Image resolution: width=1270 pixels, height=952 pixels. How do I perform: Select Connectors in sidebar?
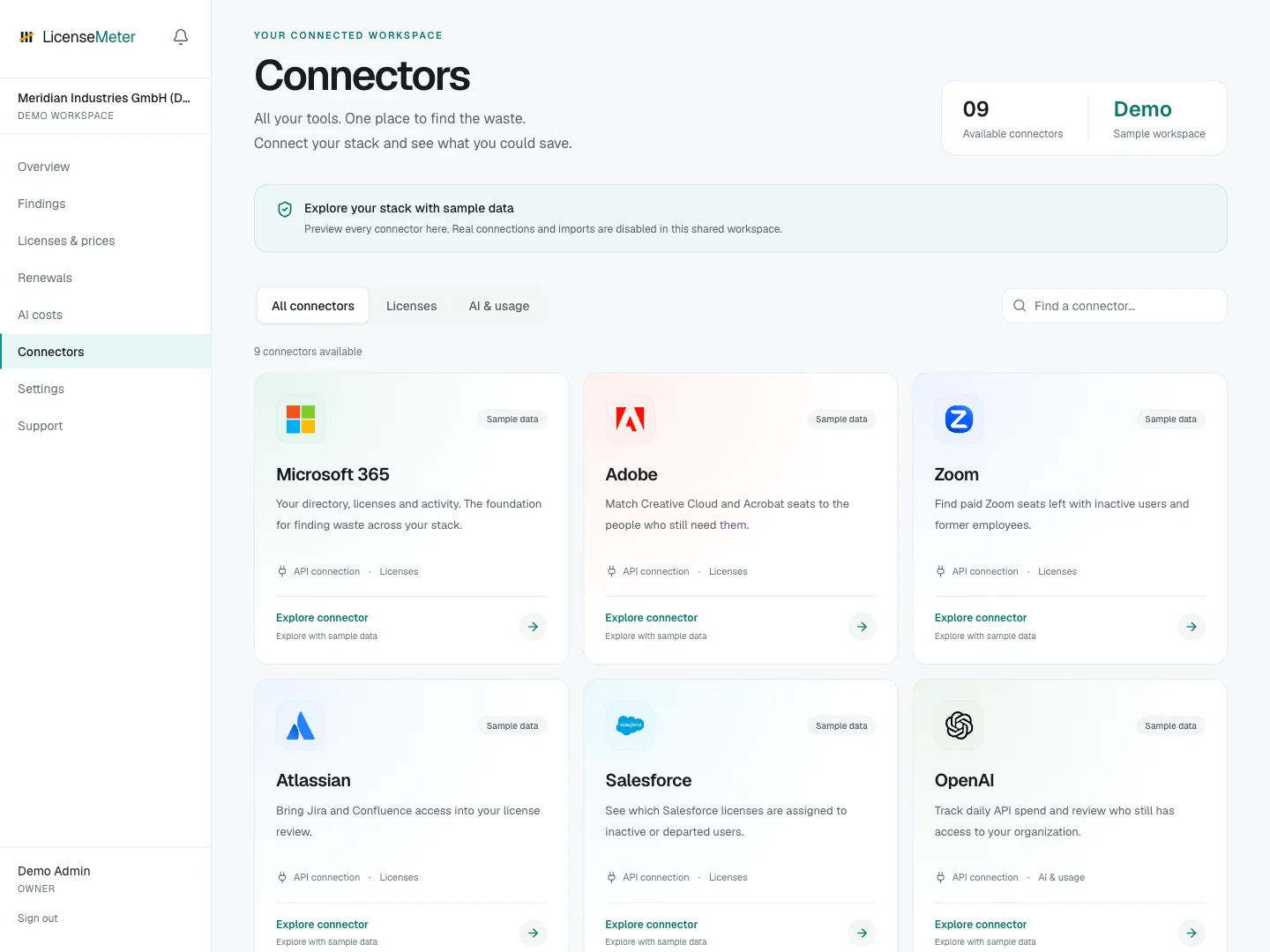tap(105, 352)
